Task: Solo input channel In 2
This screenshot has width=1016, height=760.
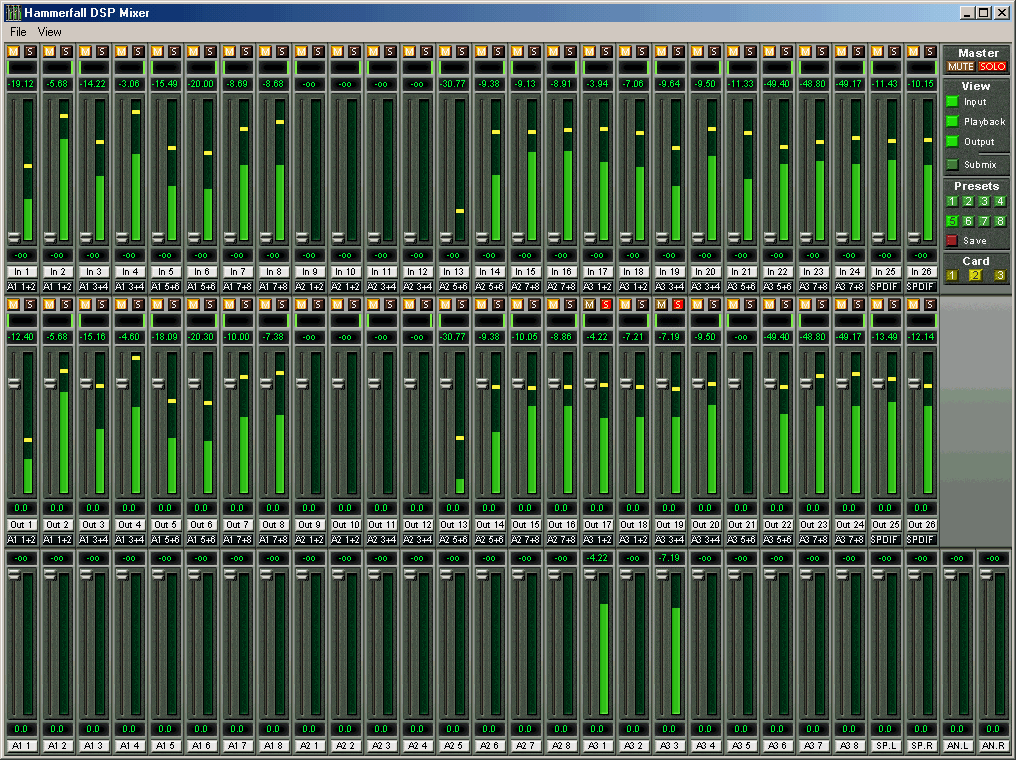Action: [66, 51]
